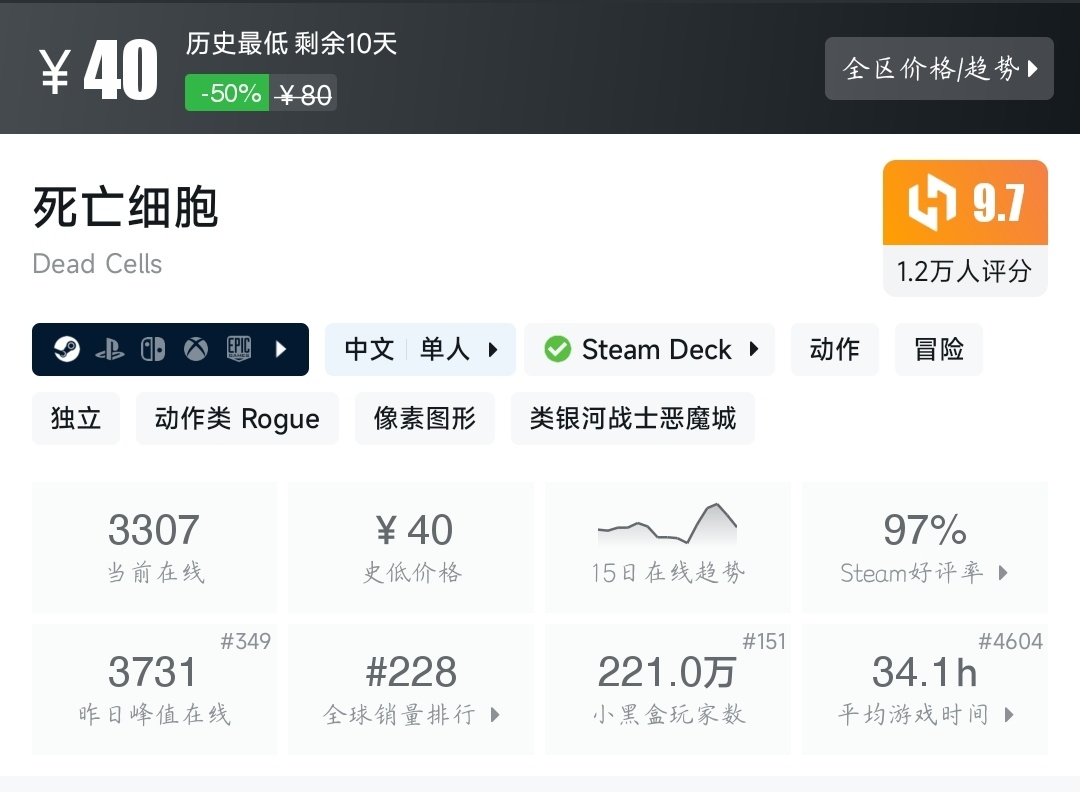Open 全区价格/趋势 regional price trends
The width and height of the screenshot is (1080, 792).
(x=939, y=69)
